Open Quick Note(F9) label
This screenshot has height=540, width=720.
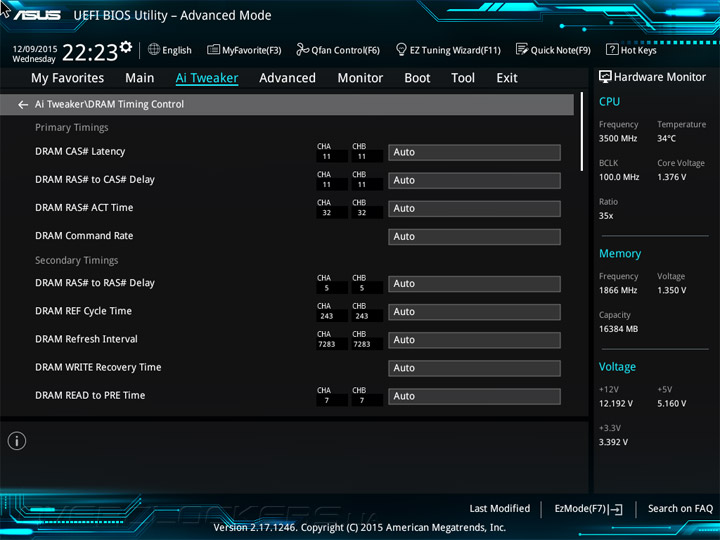[x=561, y=50]
